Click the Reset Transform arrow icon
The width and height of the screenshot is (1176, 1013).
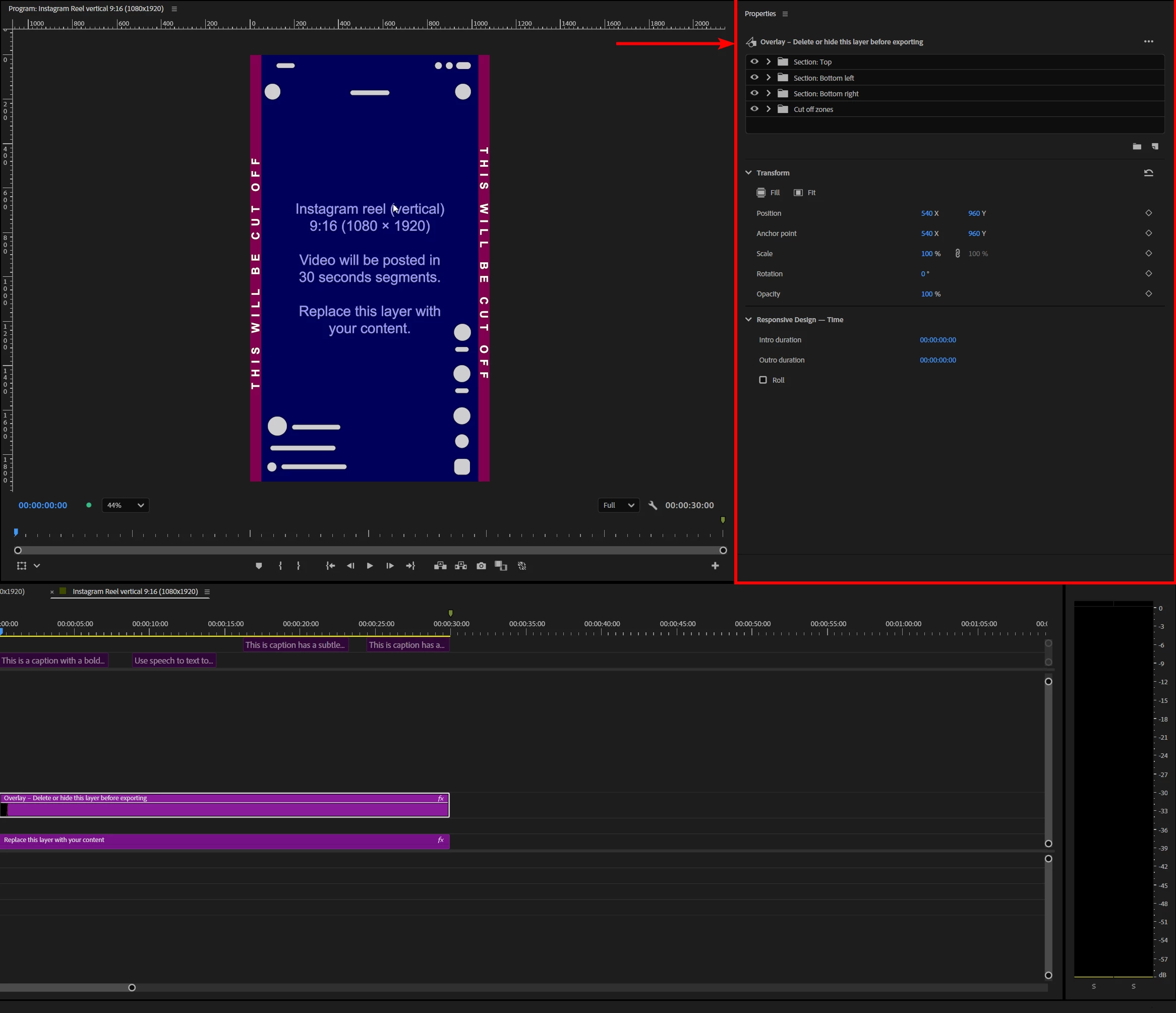(x=1148, y=172)
